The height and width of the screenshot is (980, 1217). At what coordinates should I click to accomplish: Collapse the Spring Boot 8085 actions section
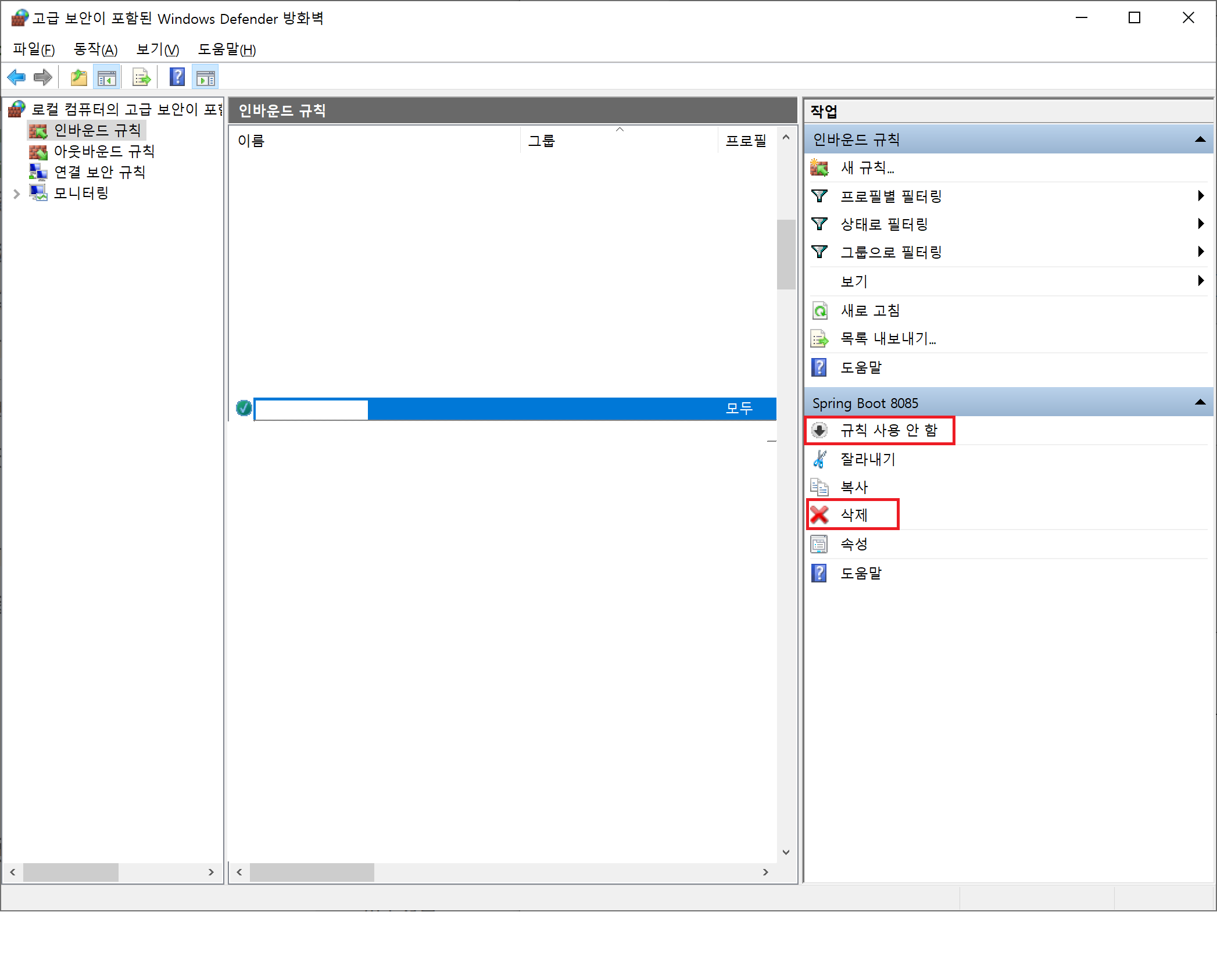click(1200, 403)
